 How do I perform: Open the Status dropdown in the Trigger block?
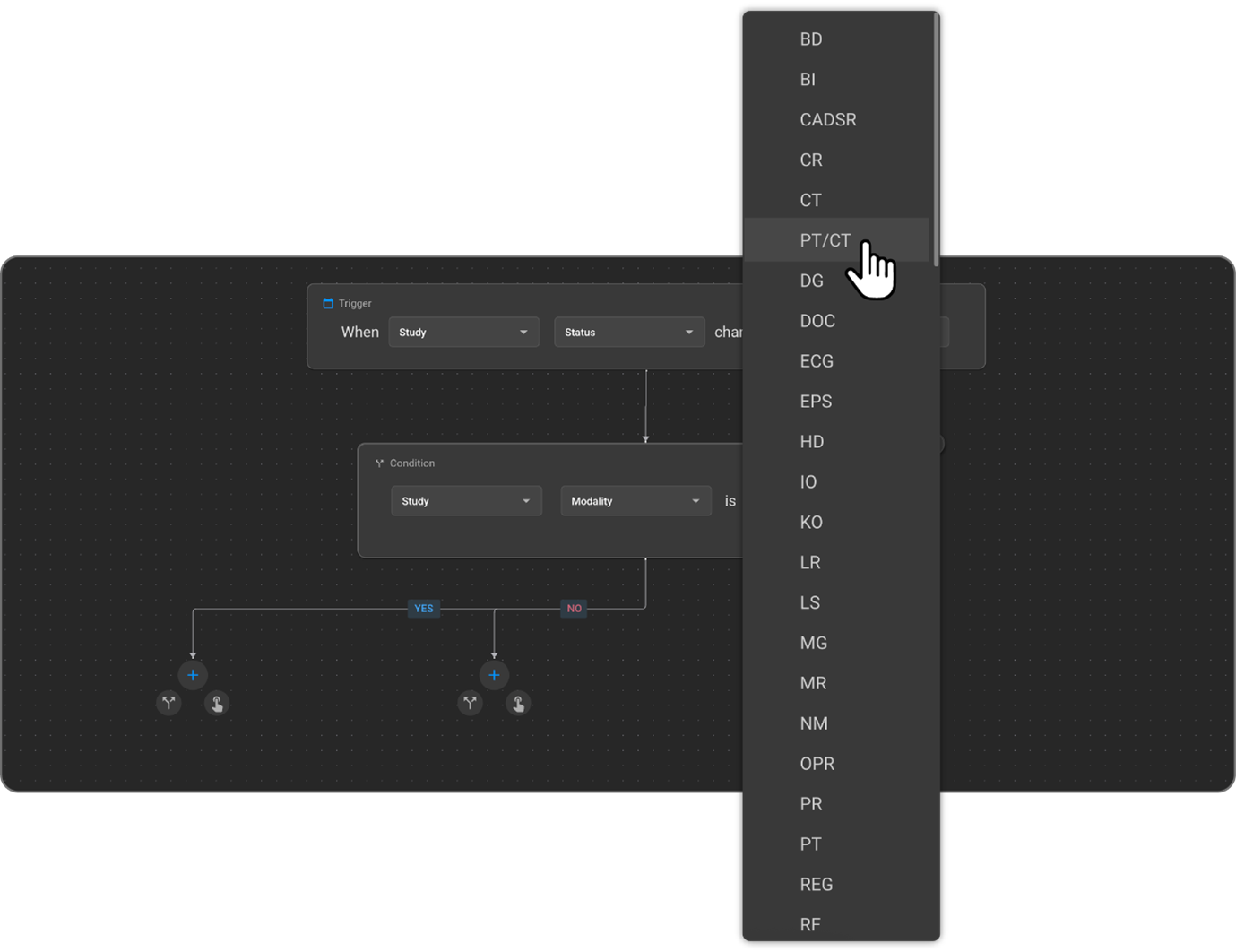point(628,332)
